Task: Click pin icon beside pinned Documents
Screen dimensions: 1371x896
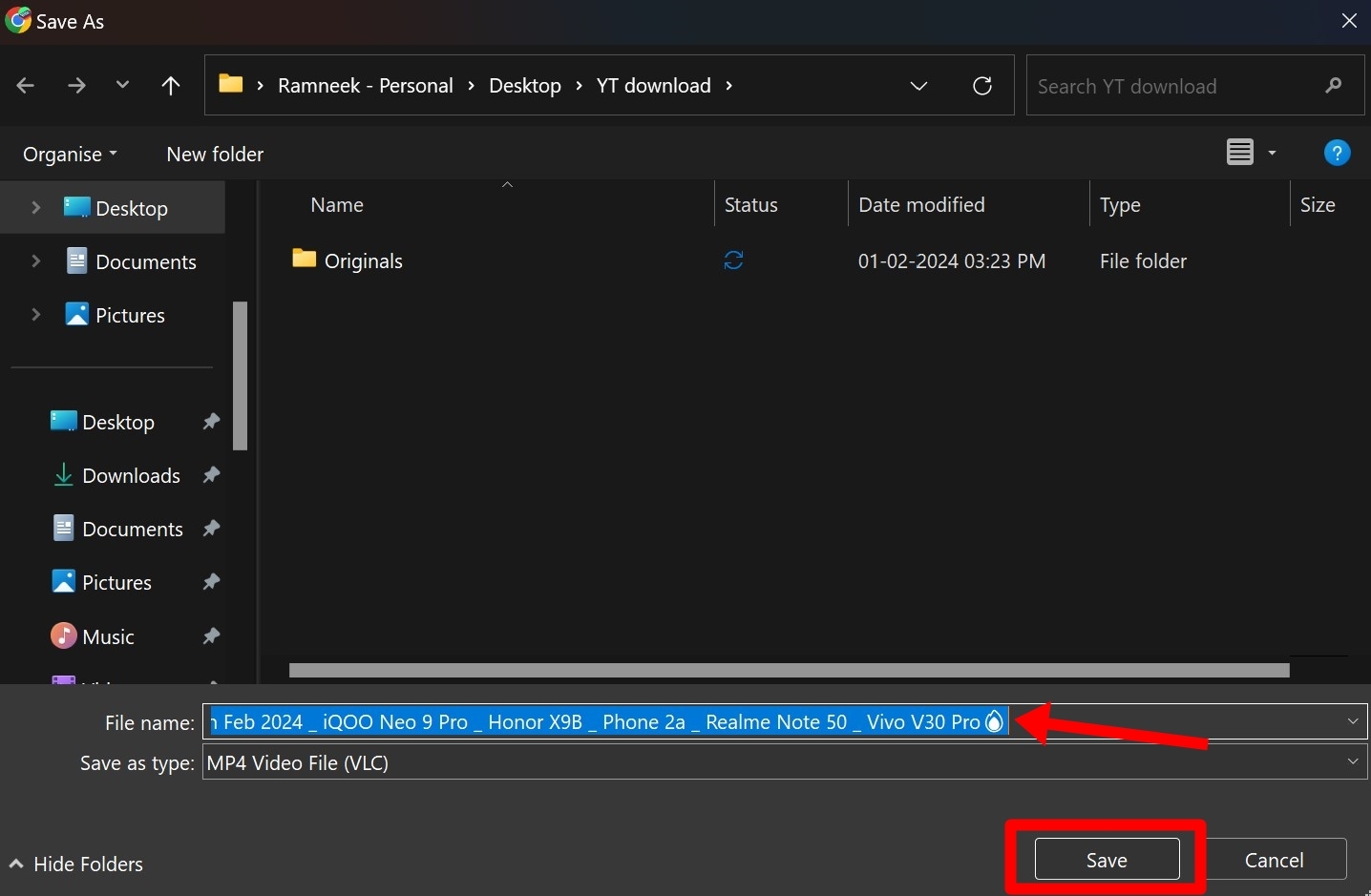Action: click(x=211, y=528)
